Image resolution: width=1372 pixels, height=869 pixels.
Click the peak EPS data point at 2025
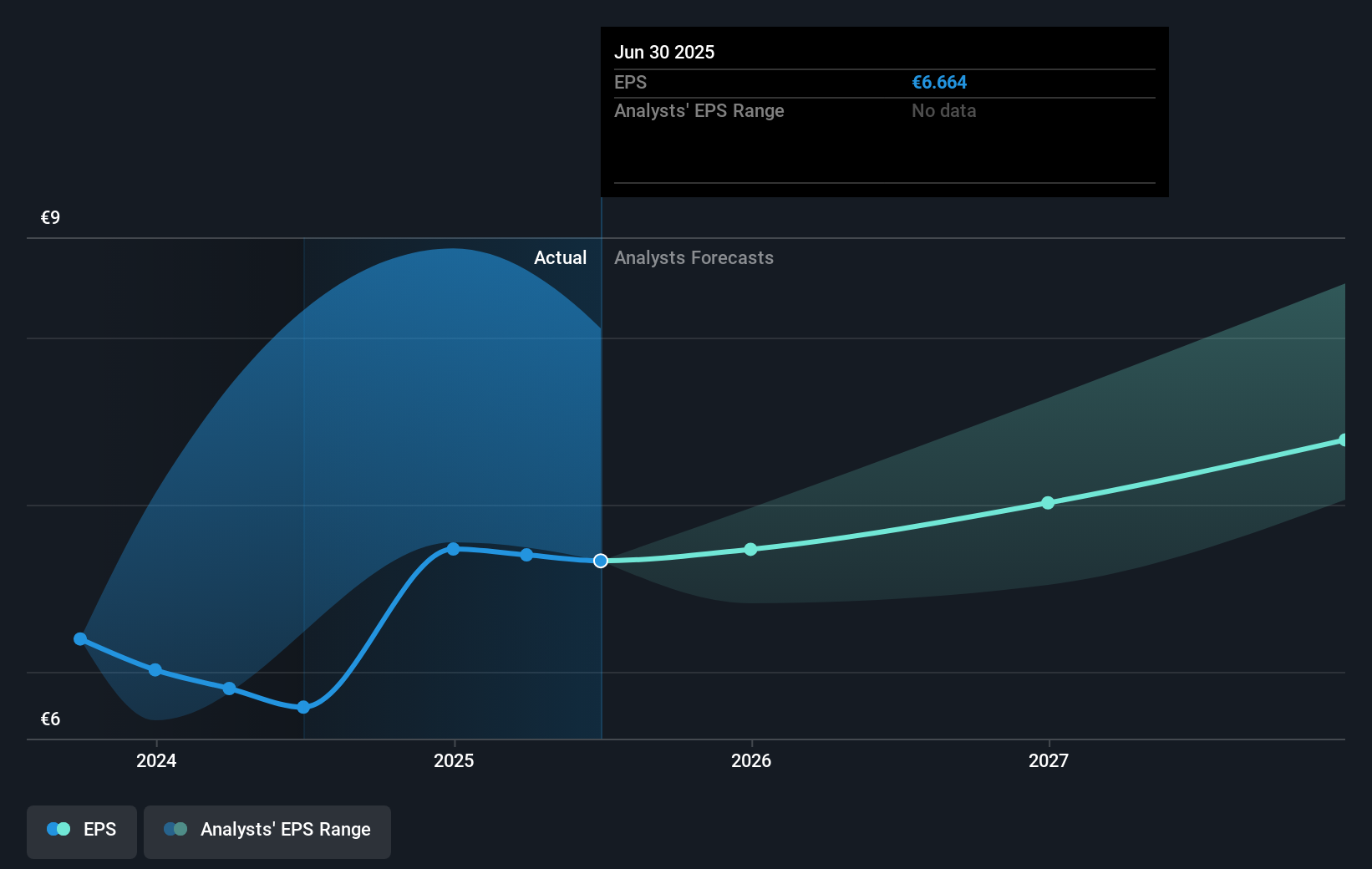pos(452,549)
